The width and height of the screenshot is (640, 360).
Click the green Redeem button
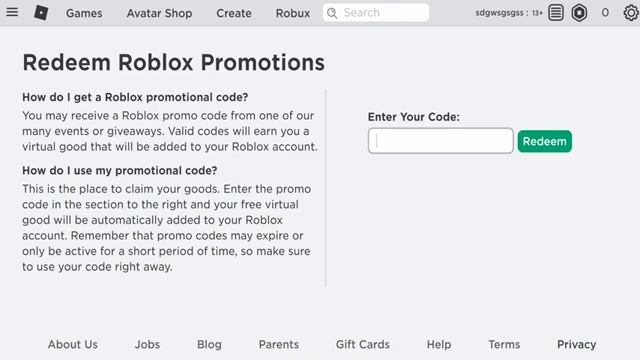tap(544, 141)
